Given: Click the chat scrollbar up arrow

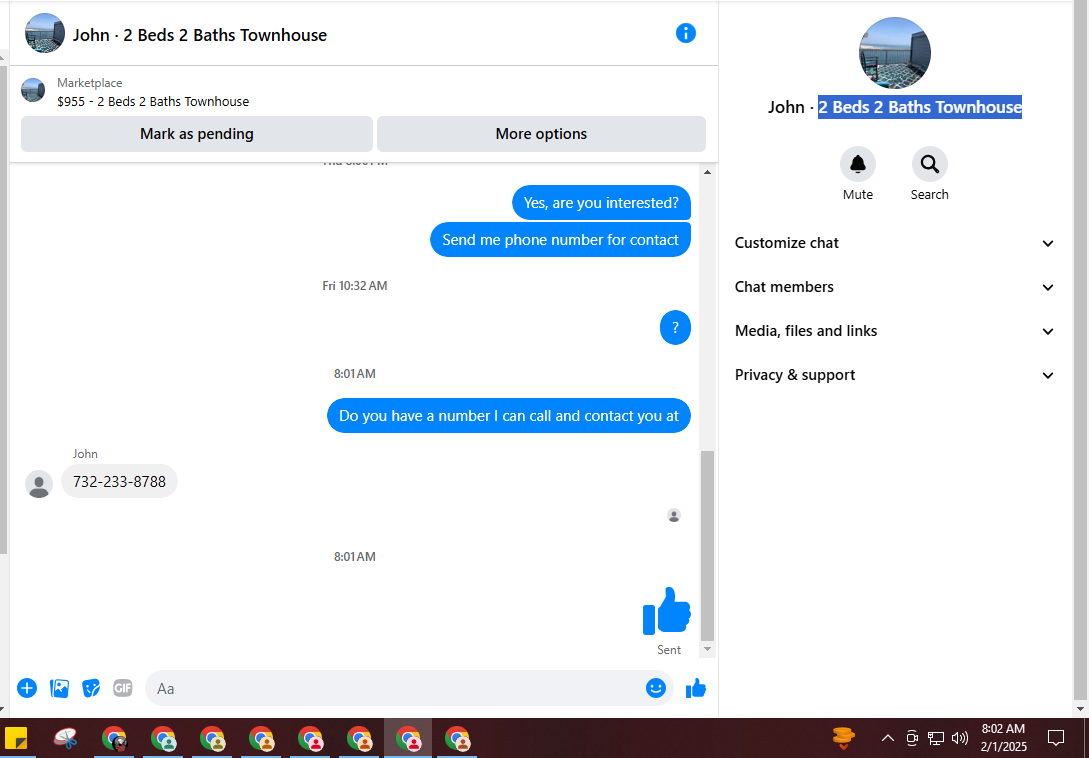Looking at the screenshot, I should (707, 172).
